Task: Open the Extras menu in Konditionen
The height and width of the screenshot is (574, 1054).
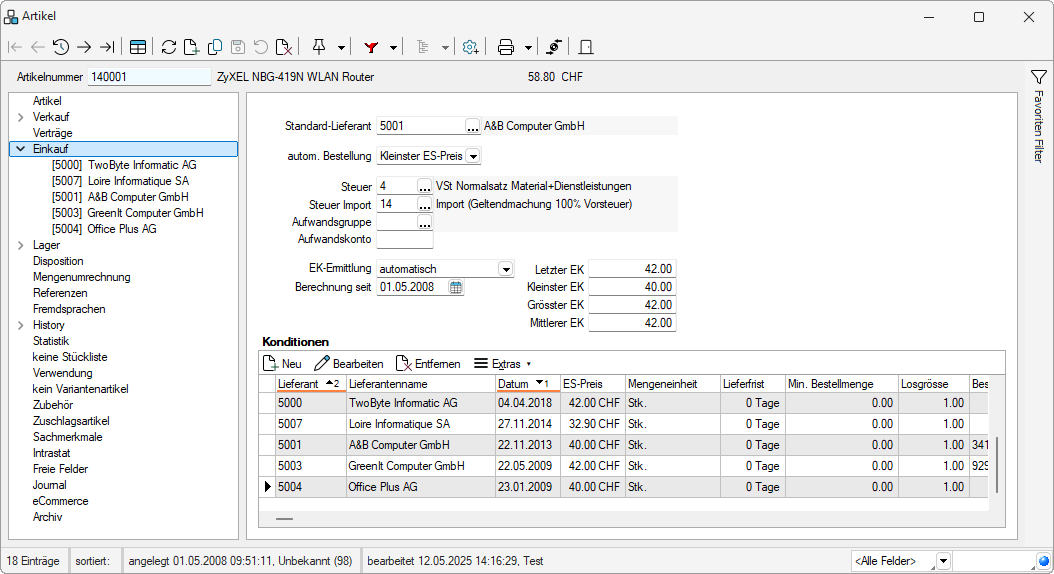Action: (502, 364)
